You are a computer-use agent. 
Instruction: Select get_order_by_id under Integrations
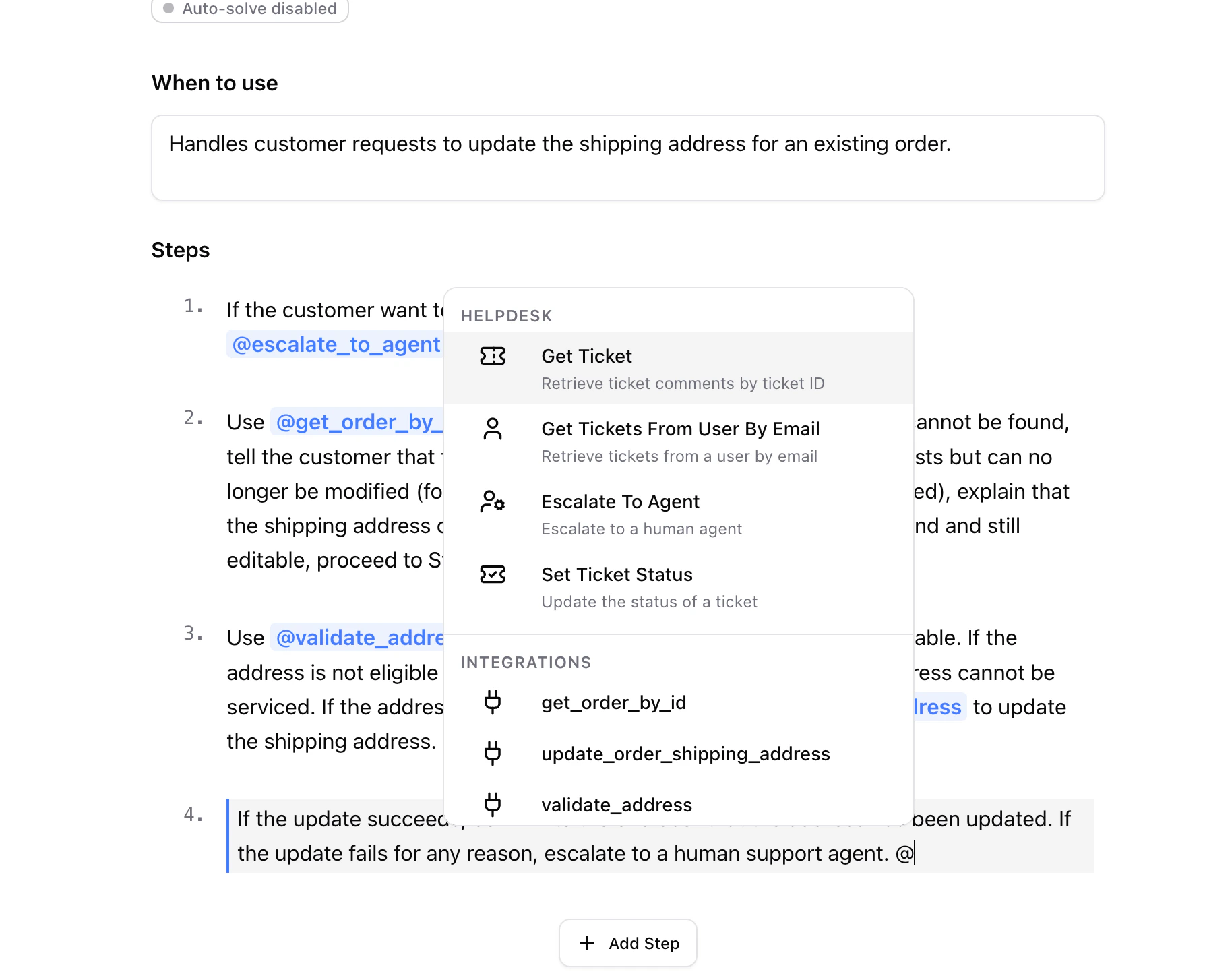pos(613,703)
